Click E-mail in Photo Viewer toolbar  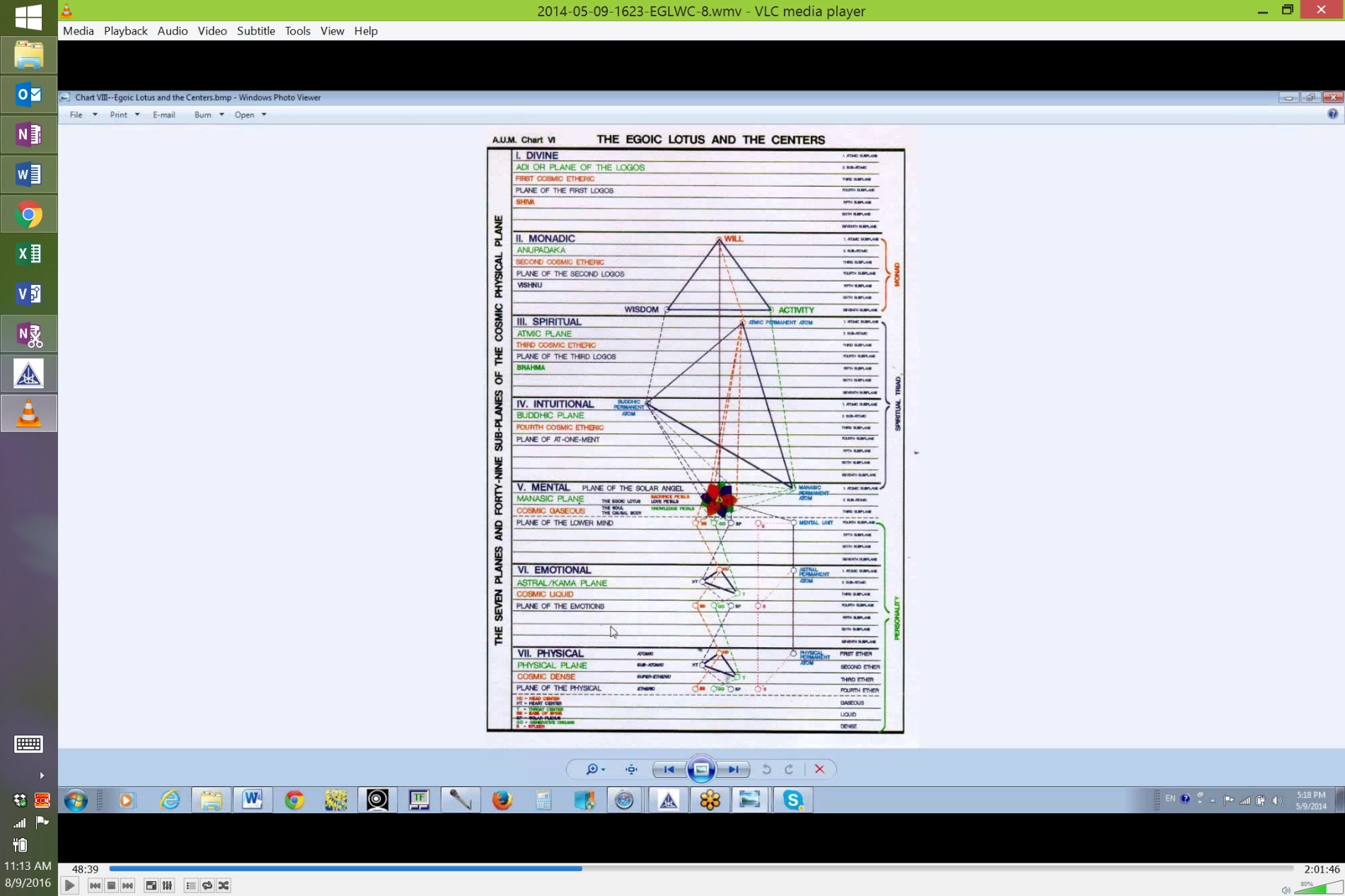click(x=164, y=115)
